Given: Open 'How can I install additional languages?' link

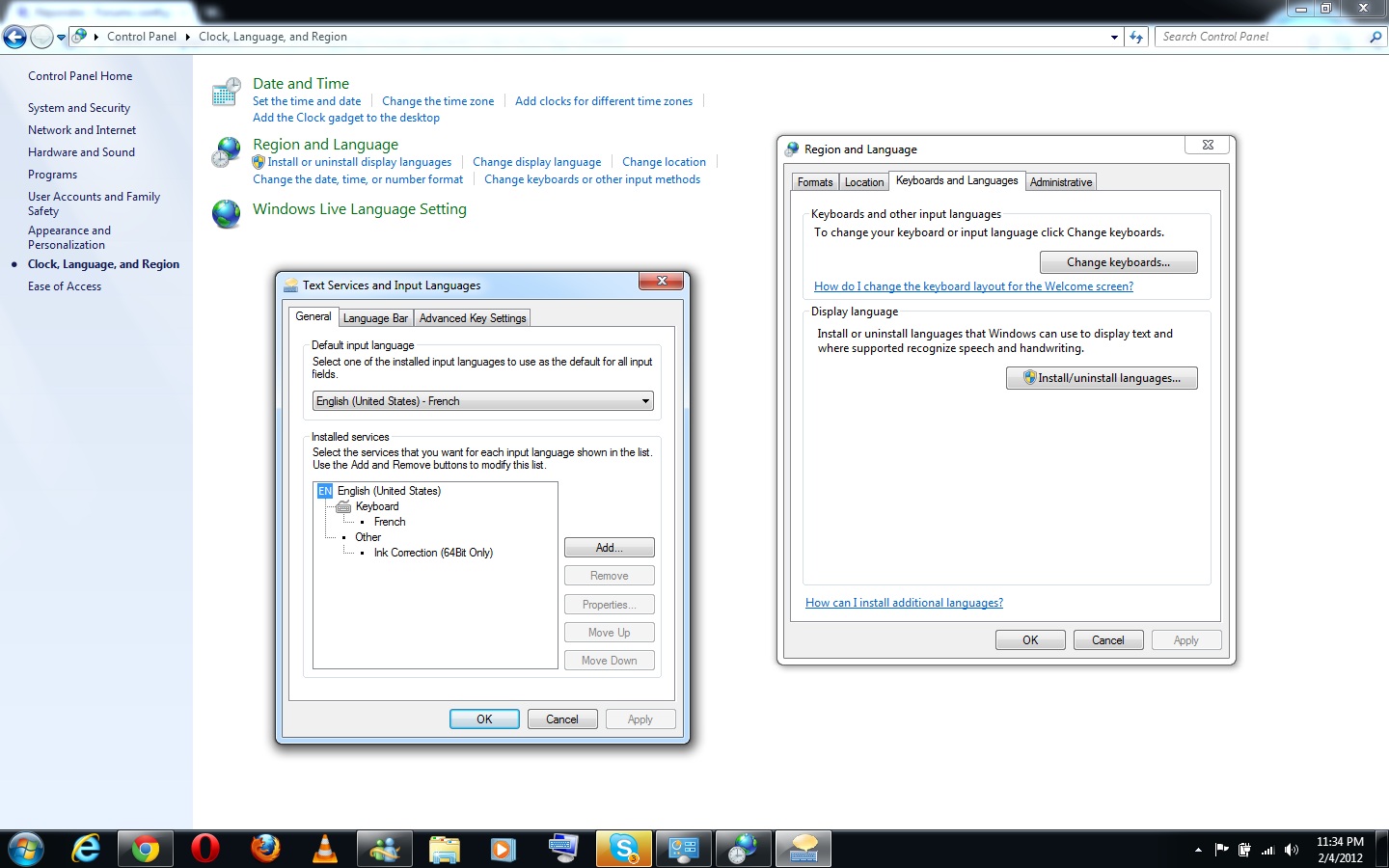Looking at the screenshot, I should pos(904,603).
